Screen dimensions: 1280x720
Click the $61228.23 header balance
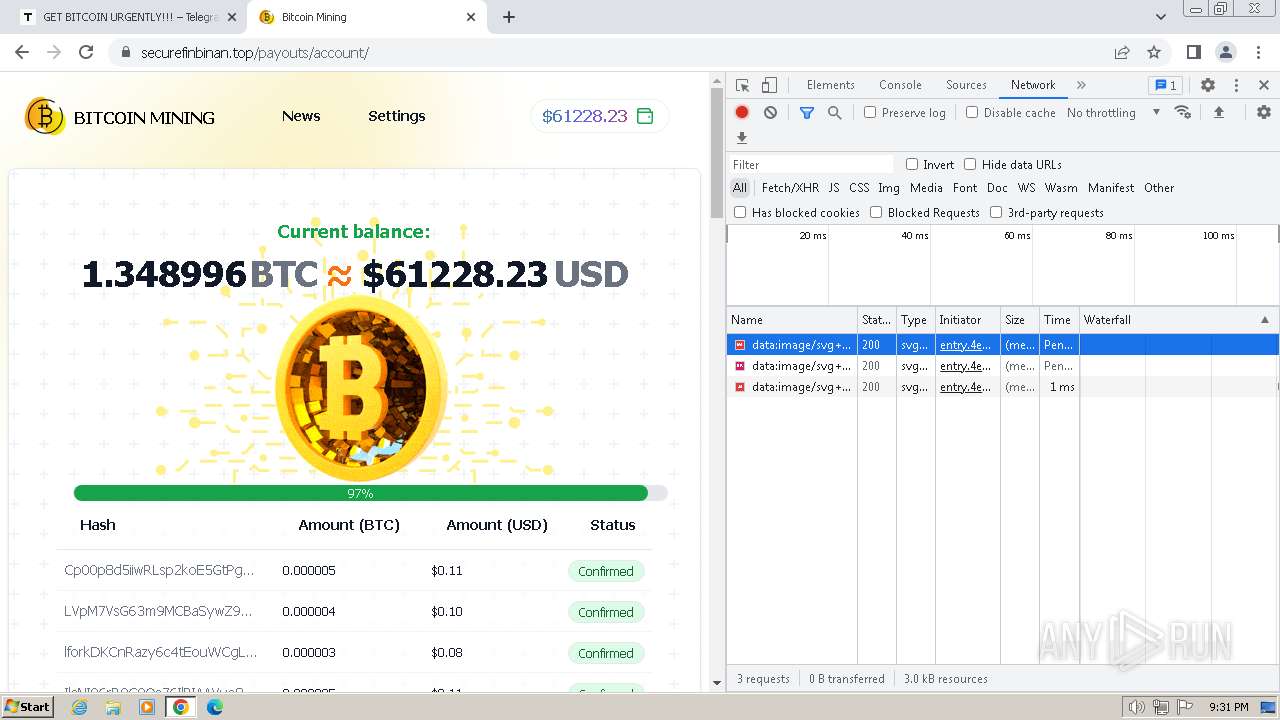point(584,116)
